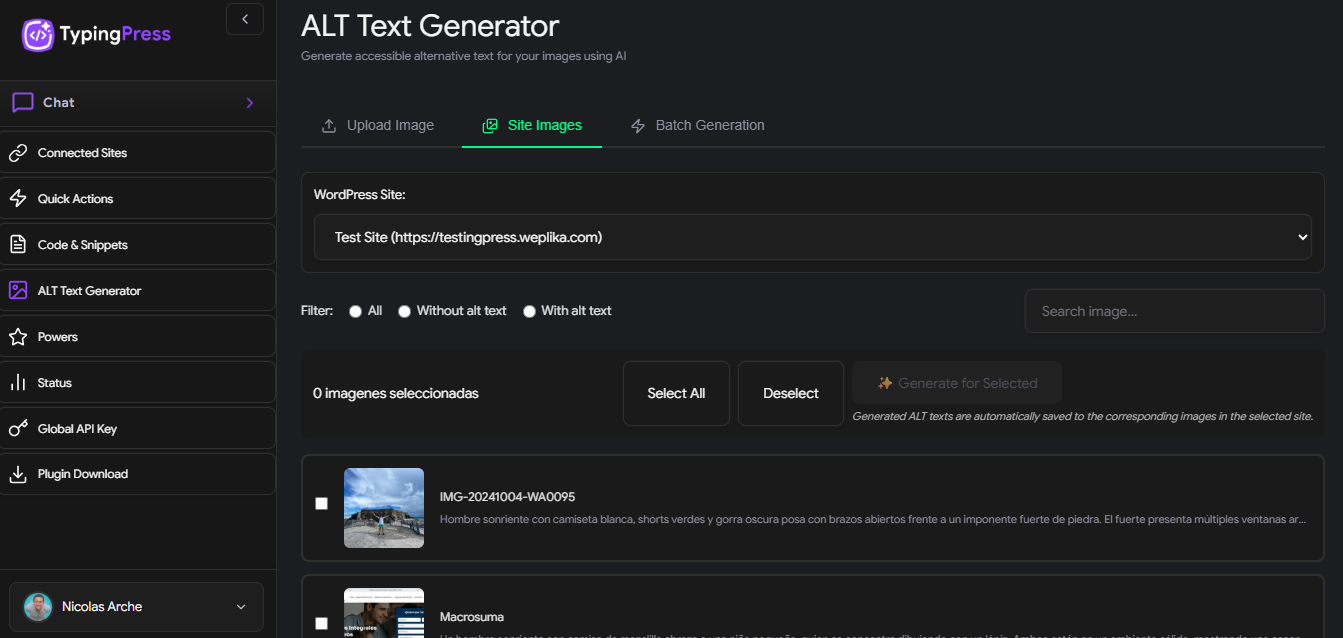This screenshot has width=1343, height=638.
Task: Click the Plugin Download arrow icon
Action: [18, 474]
